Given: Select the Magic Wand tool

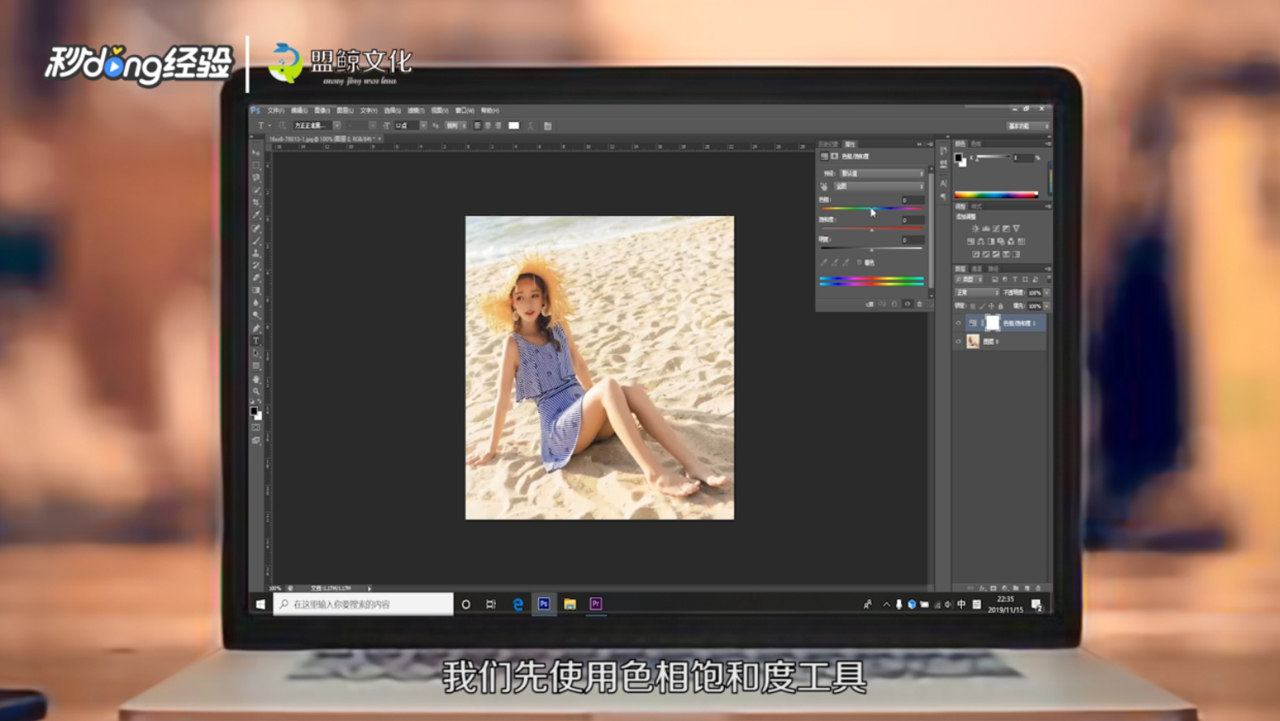Looking at the screenshot, I should pyautogui.click(x=256, y=190).
